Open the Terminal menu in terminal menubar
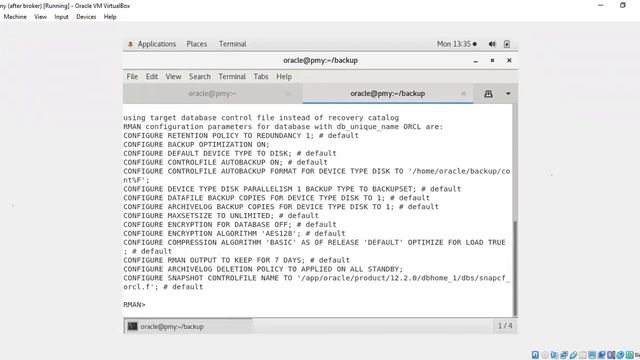640x360 pixels. [232, 76]
